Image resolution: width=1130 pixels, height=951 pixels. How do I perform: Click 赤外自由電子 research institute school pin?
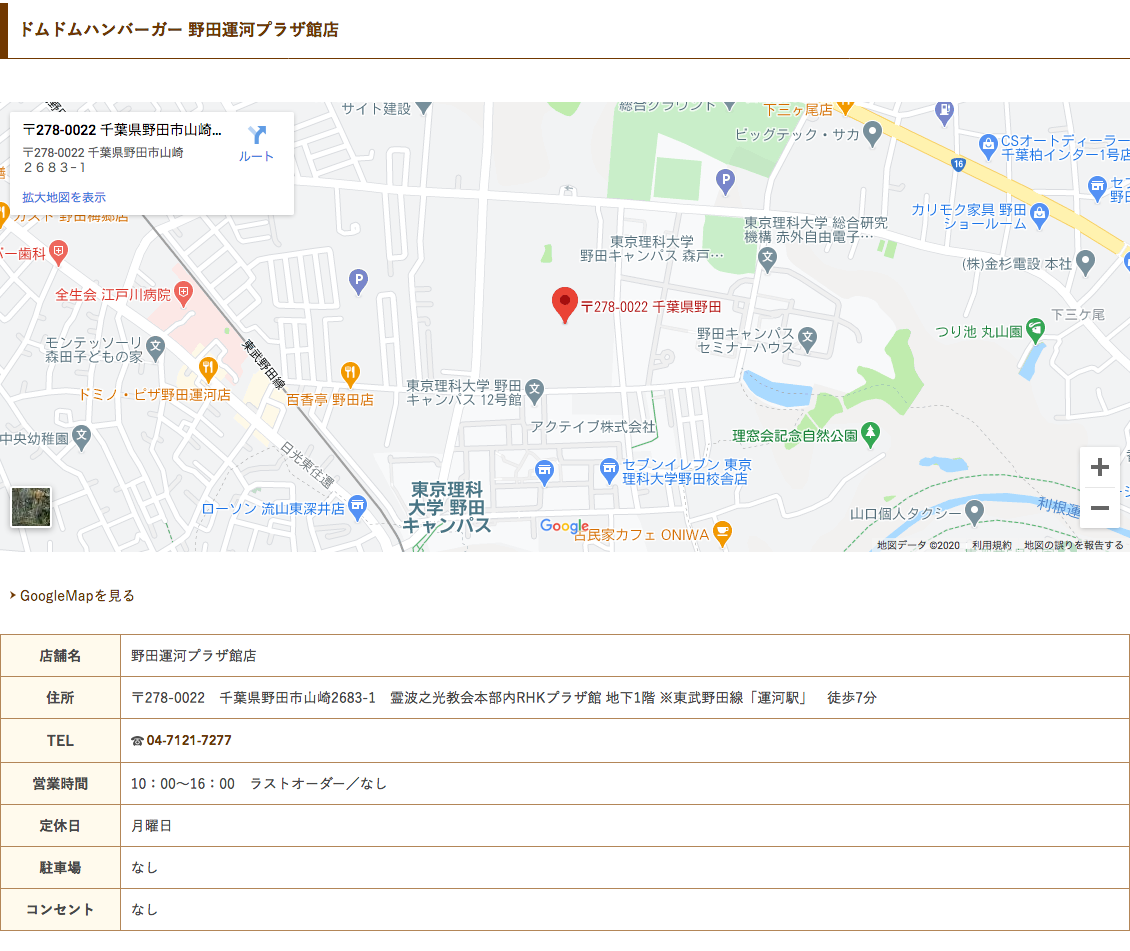coord(768,259)
